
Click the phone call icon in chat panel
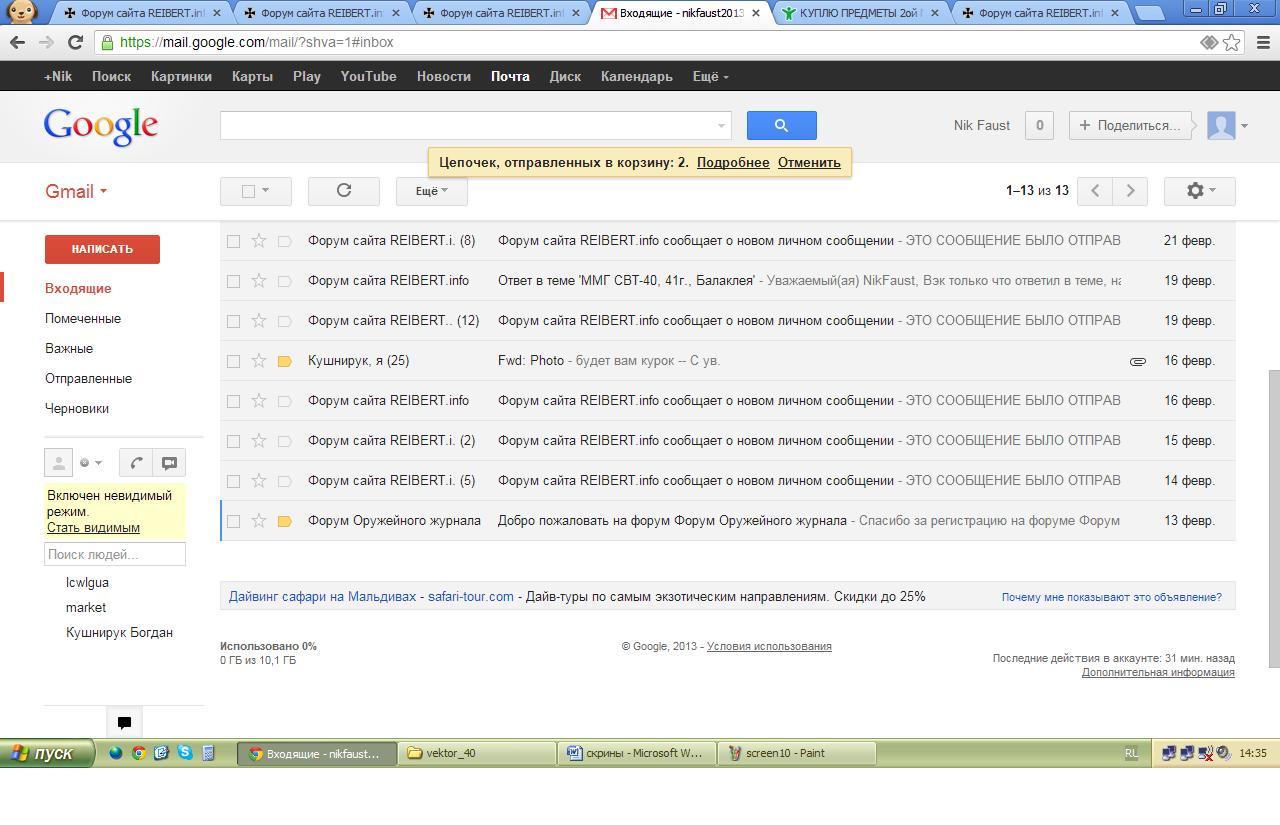click(x=136, y=462)
